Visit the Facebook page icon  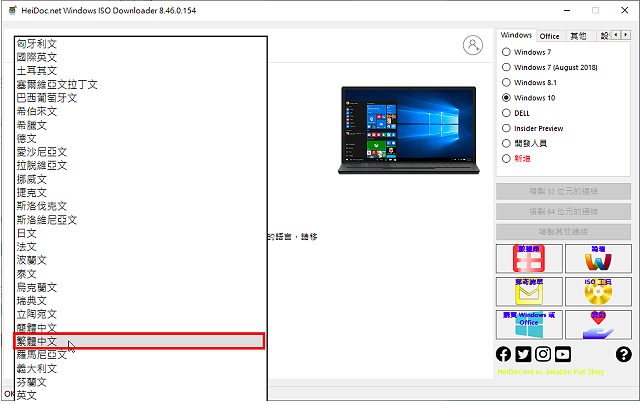(504, 354)
